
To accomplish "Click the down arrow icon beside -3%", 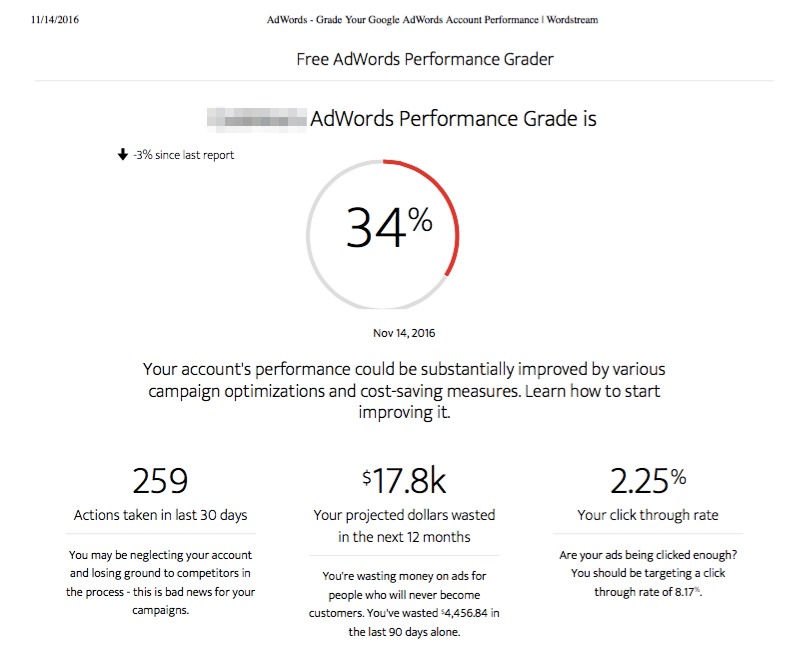I will pos(123,155).
